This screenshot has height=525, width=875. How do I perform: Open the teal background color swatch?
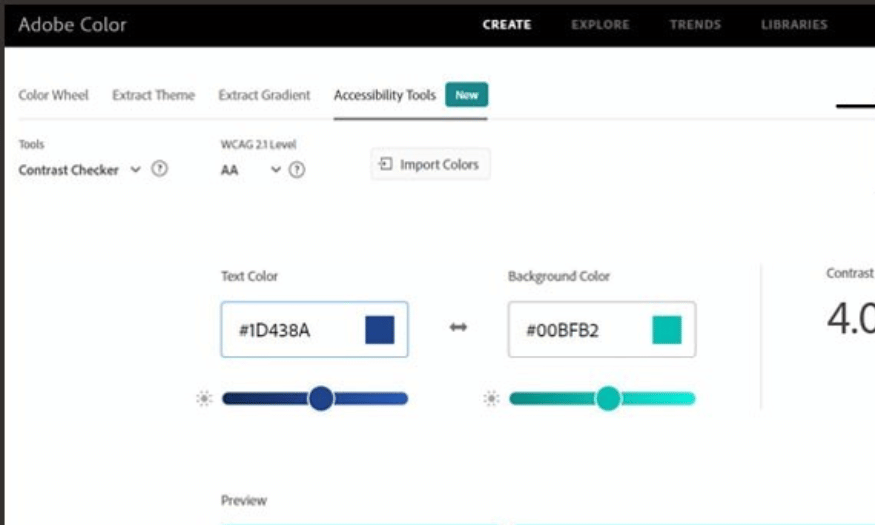[x=667, y=330]
